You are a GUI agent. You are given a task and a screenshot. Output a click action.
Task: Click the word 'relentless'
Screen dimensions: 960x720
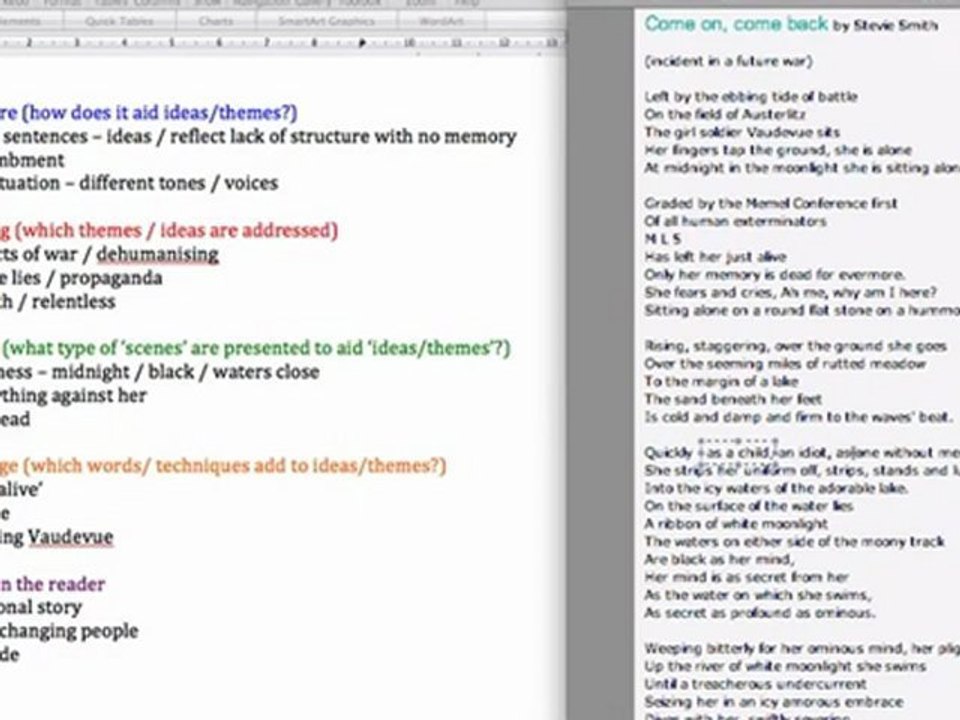73,302
